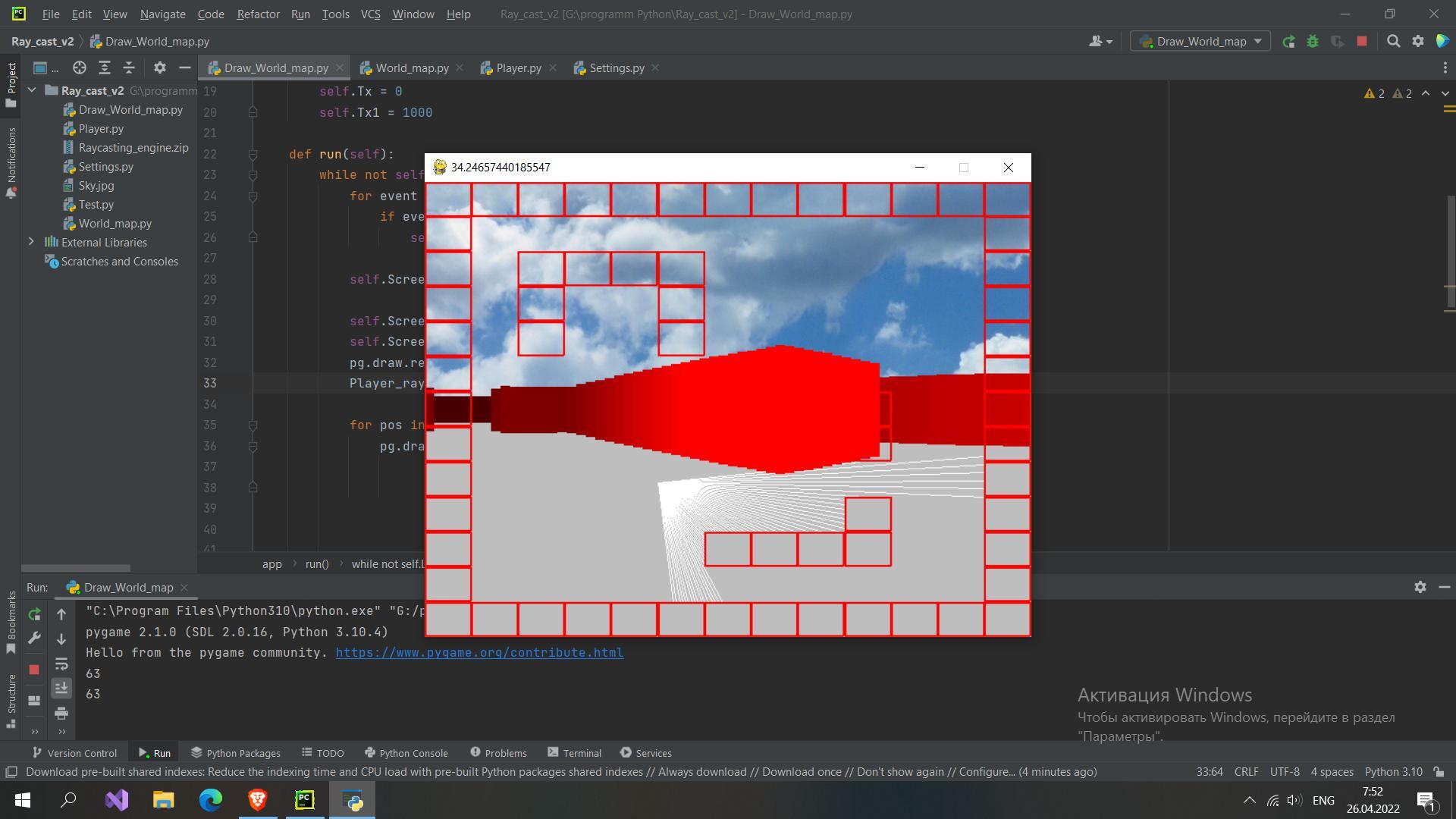
Task: Open the VCS menu
Action: (370, 14)
